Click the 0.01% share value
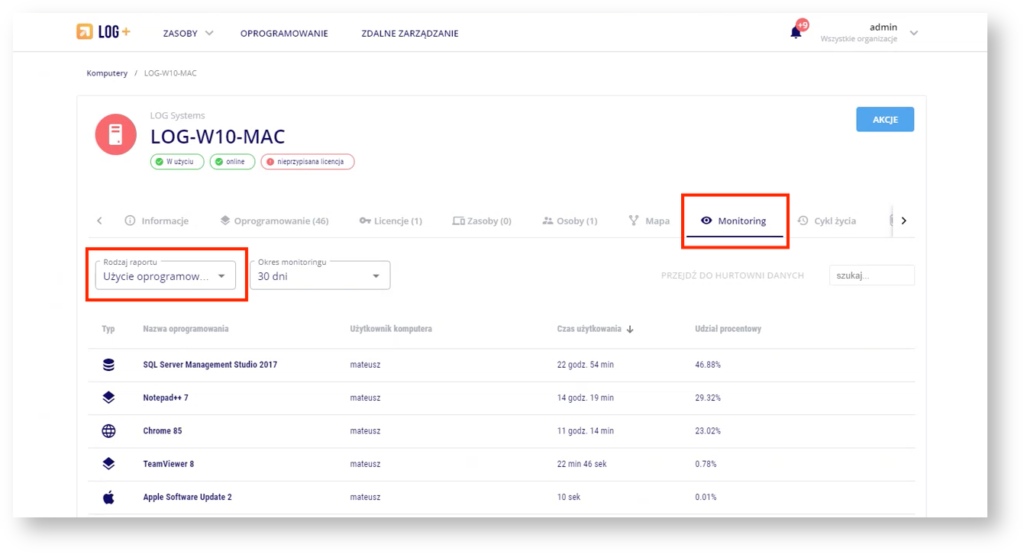The height and width of the screenshot is (554, 1024). [x=705, y=497]
